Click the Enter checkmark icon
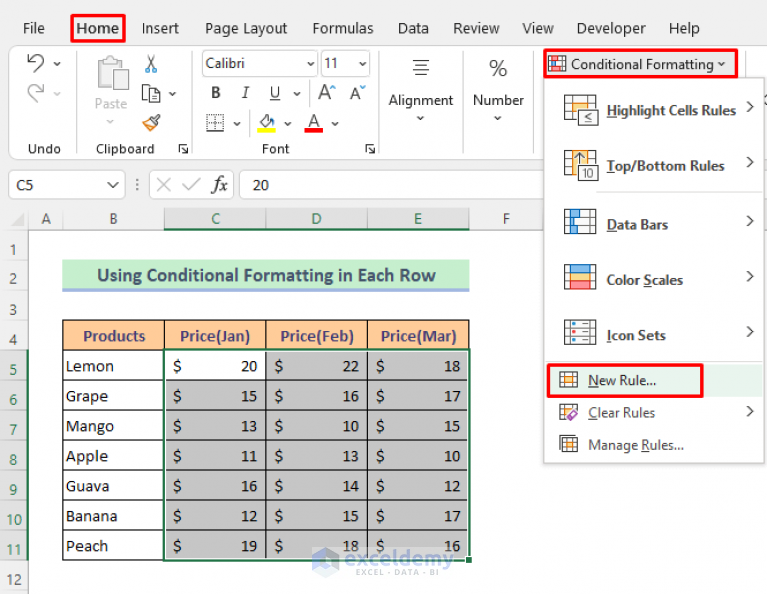 coord(191,185)
